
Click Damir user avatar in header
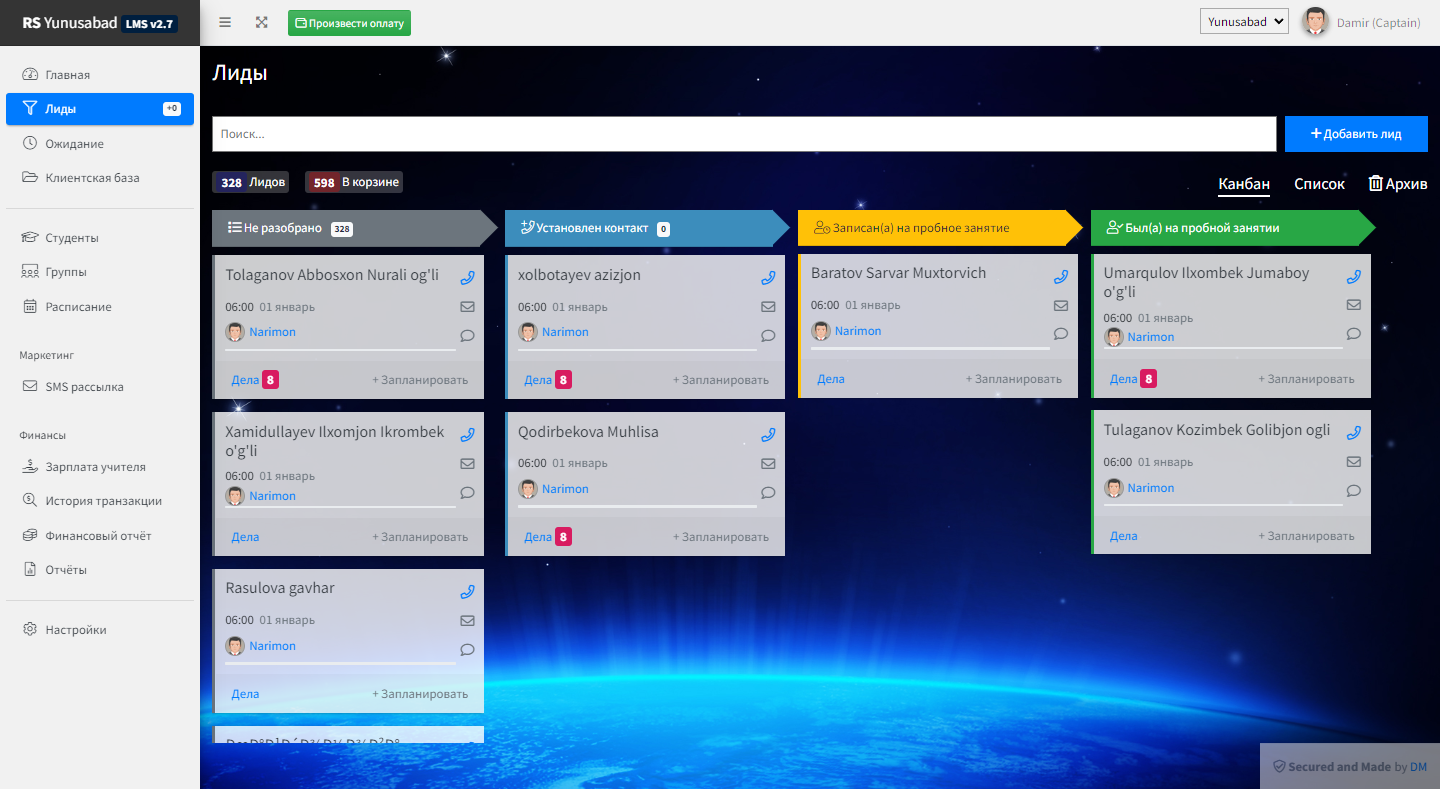(x=1315, y=22)
